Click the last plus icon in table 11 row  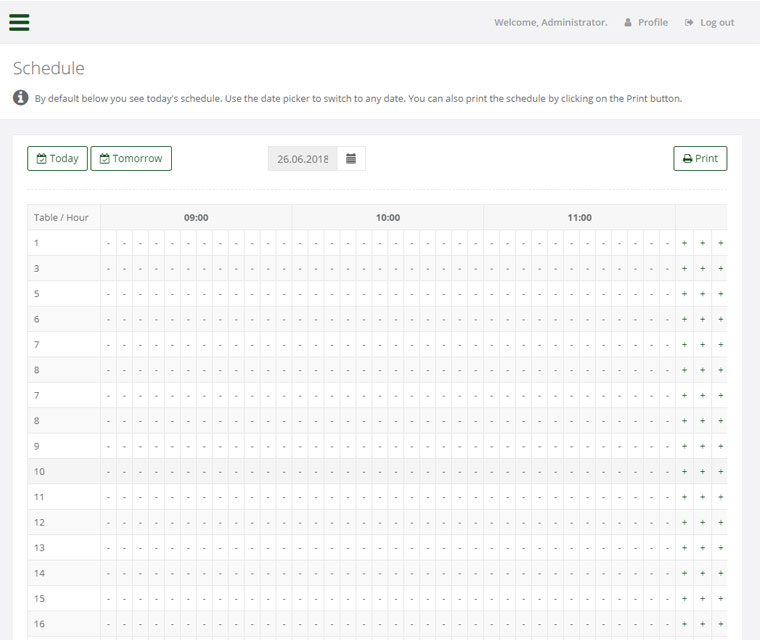point(721,497)
